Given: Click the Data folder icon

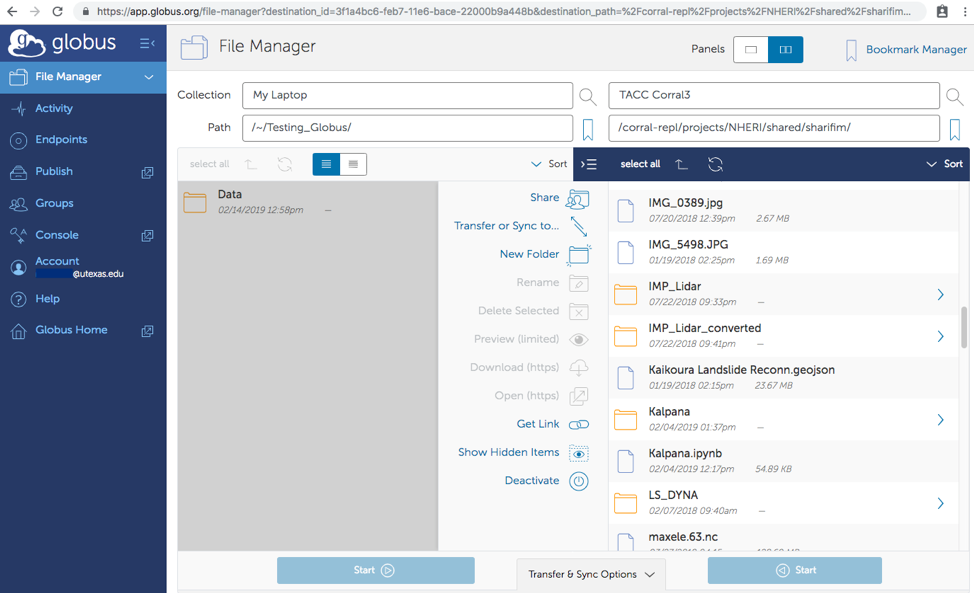Looking at the screenshot, I should pyautogui.click(x=195, y=202).
